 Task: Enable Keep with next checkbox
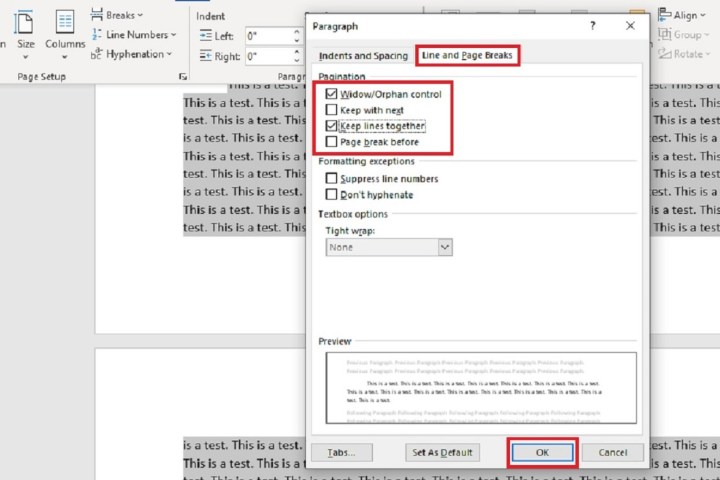(x=332, y=110)
